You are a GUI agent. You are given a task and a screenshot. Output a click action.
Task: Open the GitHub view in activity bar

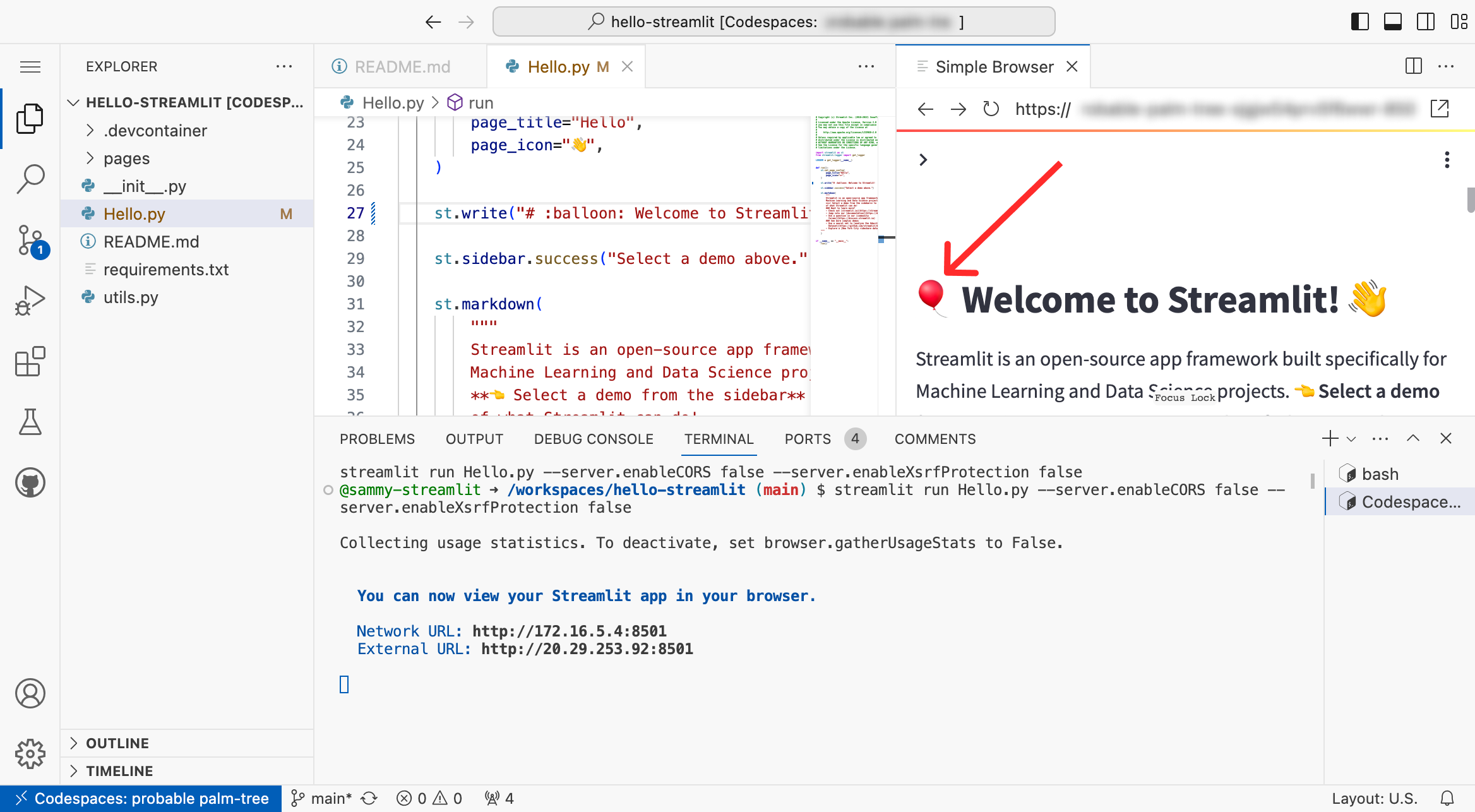click(30, 483)
